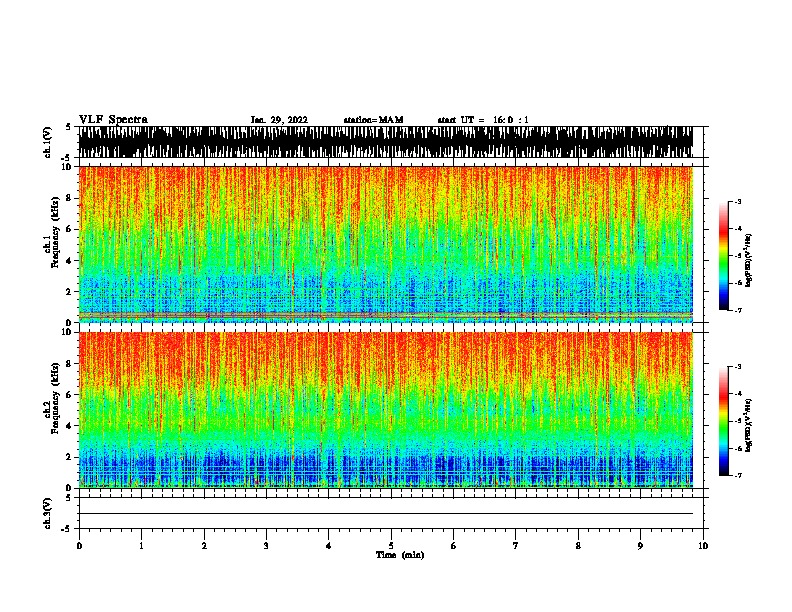Viewport: 792px width, 612px height.
Task: Click the ch.2 'Frequency (kHz)' axis label
Action: tap(55, 398)
